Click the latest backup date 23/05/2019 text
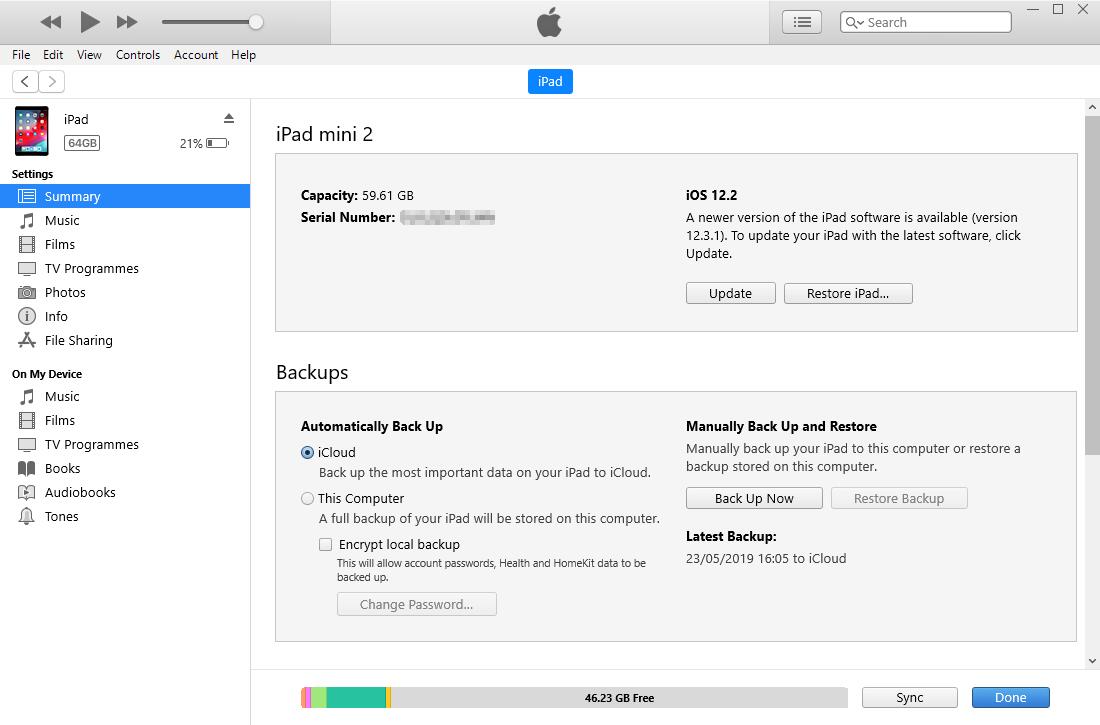 pyautogui.click(x=766, y=559)
